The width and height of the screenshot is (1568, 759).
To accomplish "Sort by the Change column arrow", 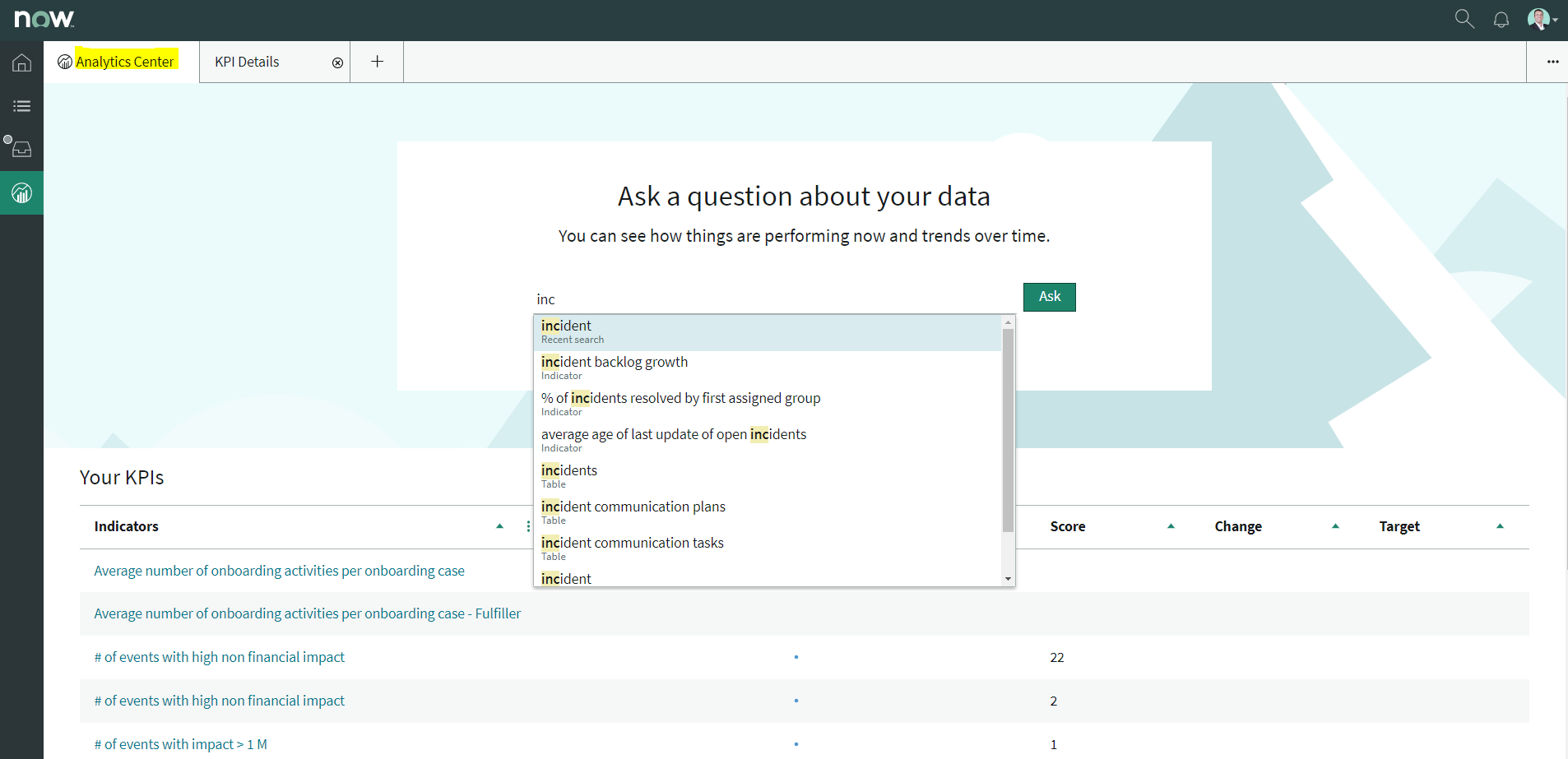I will pyautogui.click(x=1335, y=526).
